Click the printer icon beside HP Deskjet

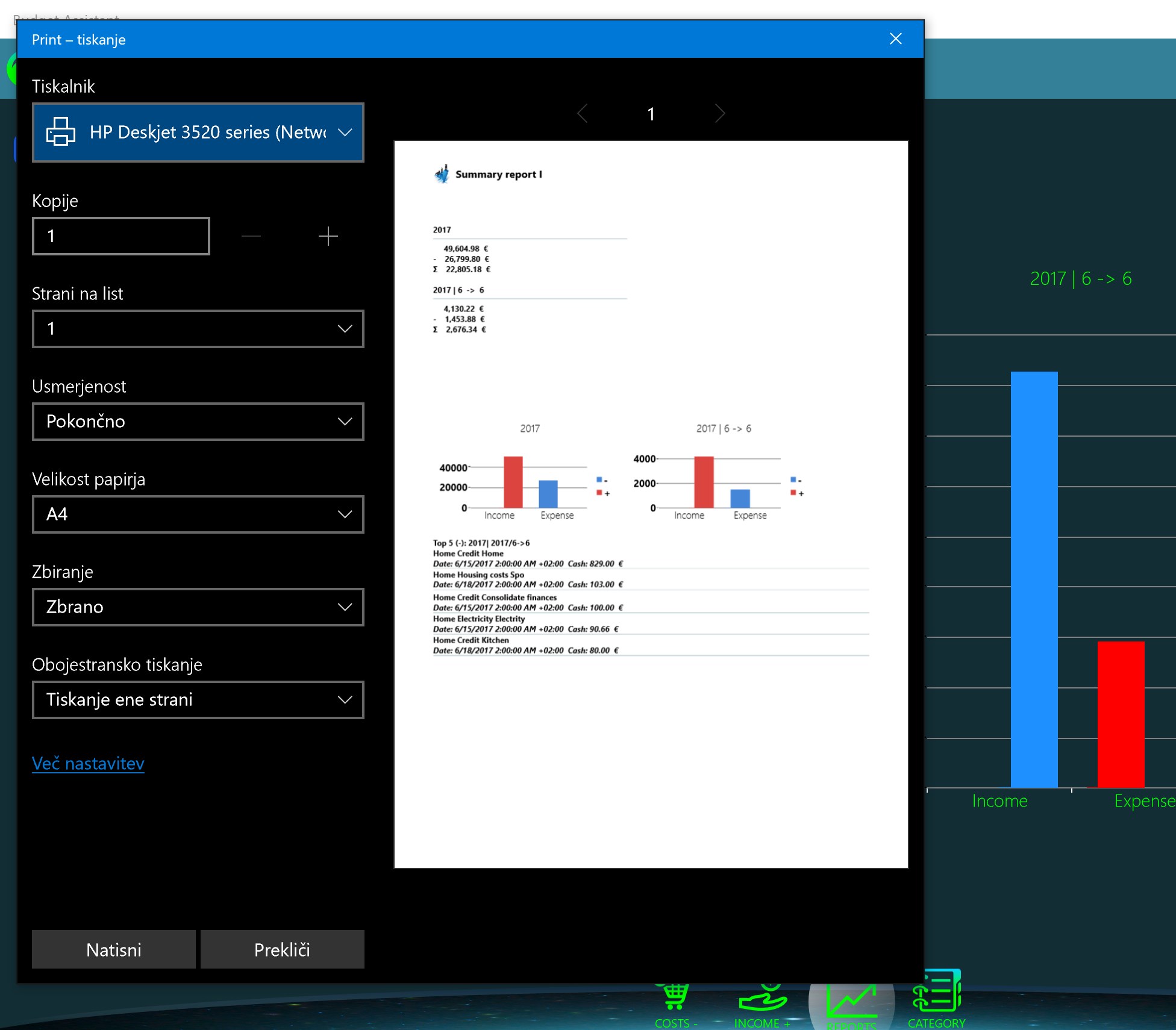click(x=61, y=132)
